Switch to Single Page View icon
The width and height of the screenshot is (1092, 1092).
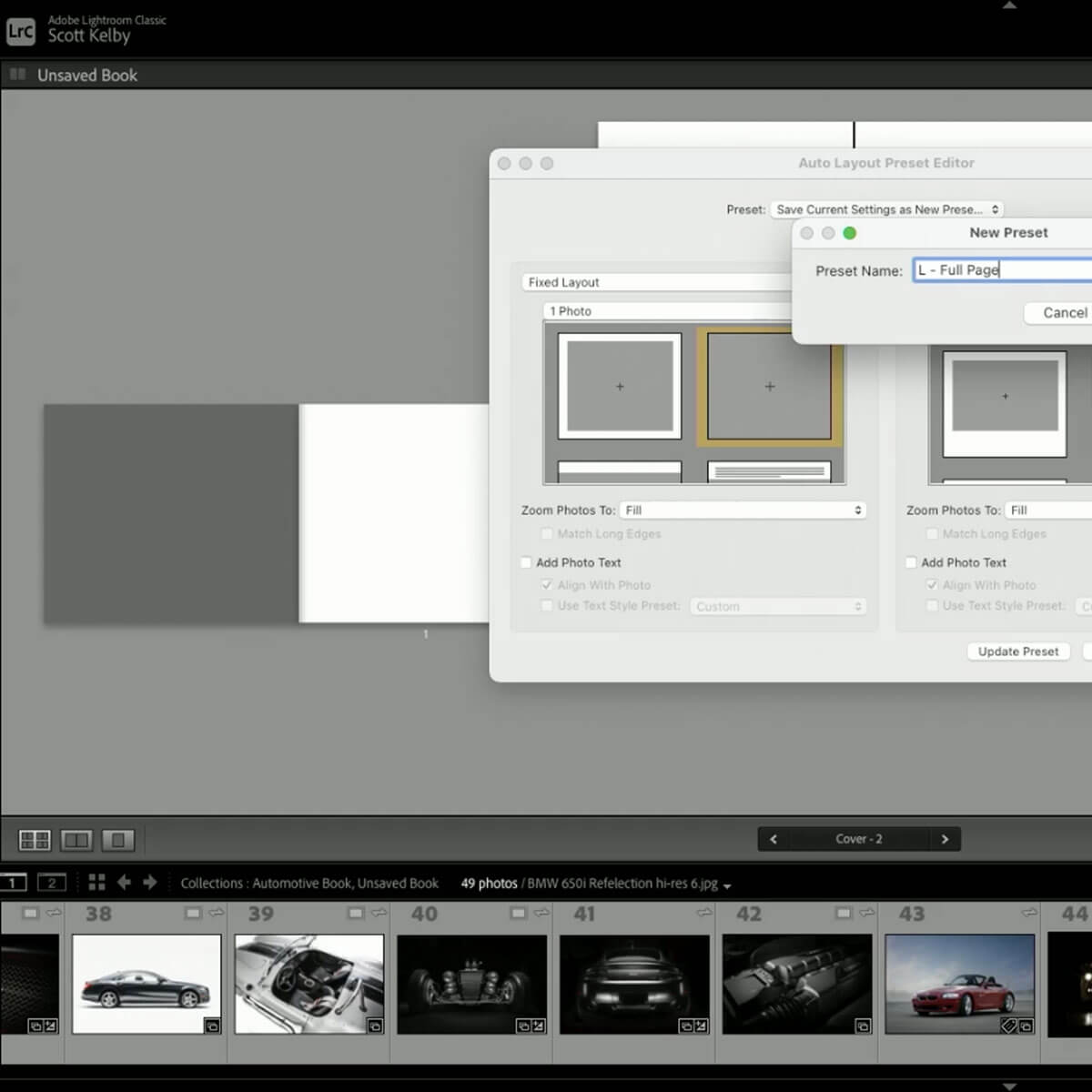click(x=117, y=840)
